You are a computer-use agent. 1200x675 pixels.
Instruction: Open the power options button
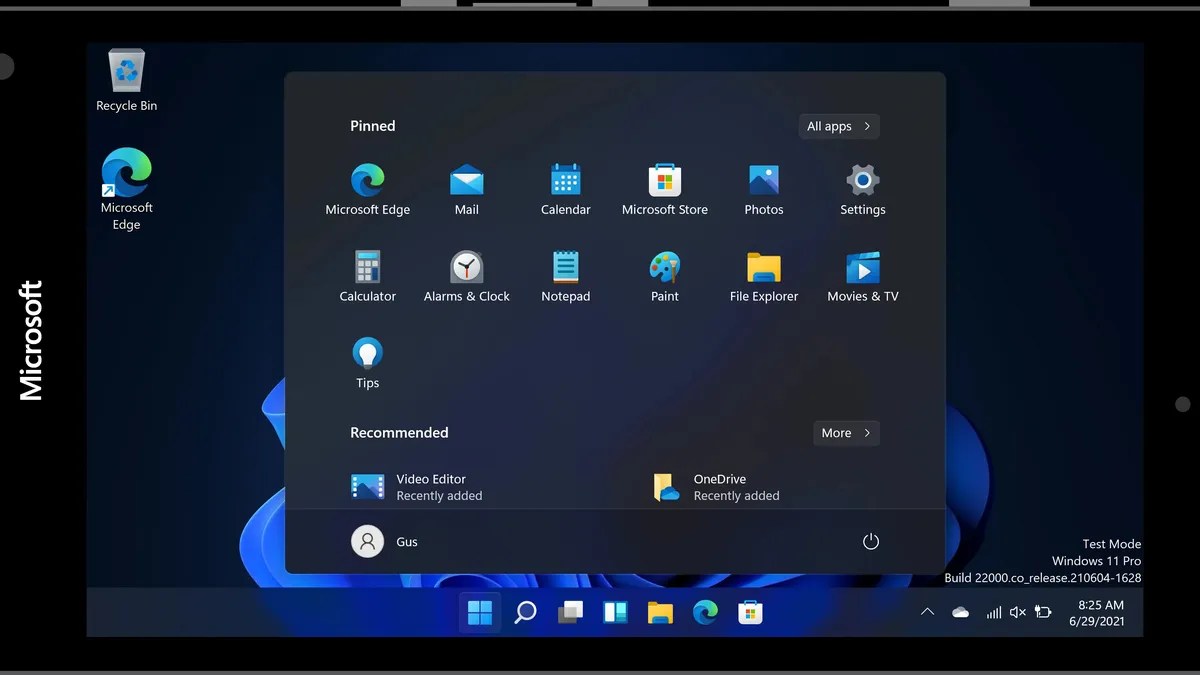pos(870,541)
